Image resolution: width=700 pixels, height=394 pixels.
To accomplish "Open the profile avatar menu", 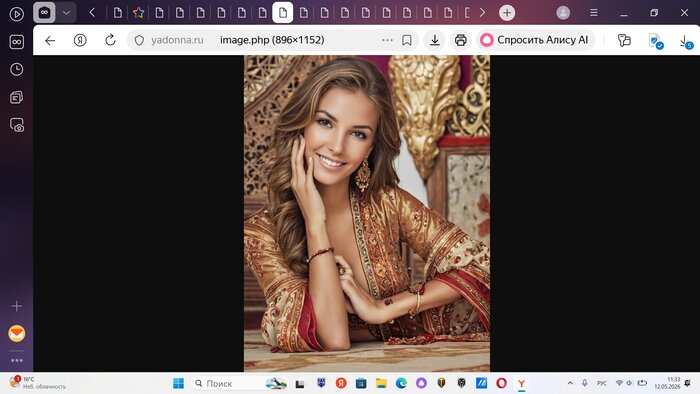I will 563,13.
